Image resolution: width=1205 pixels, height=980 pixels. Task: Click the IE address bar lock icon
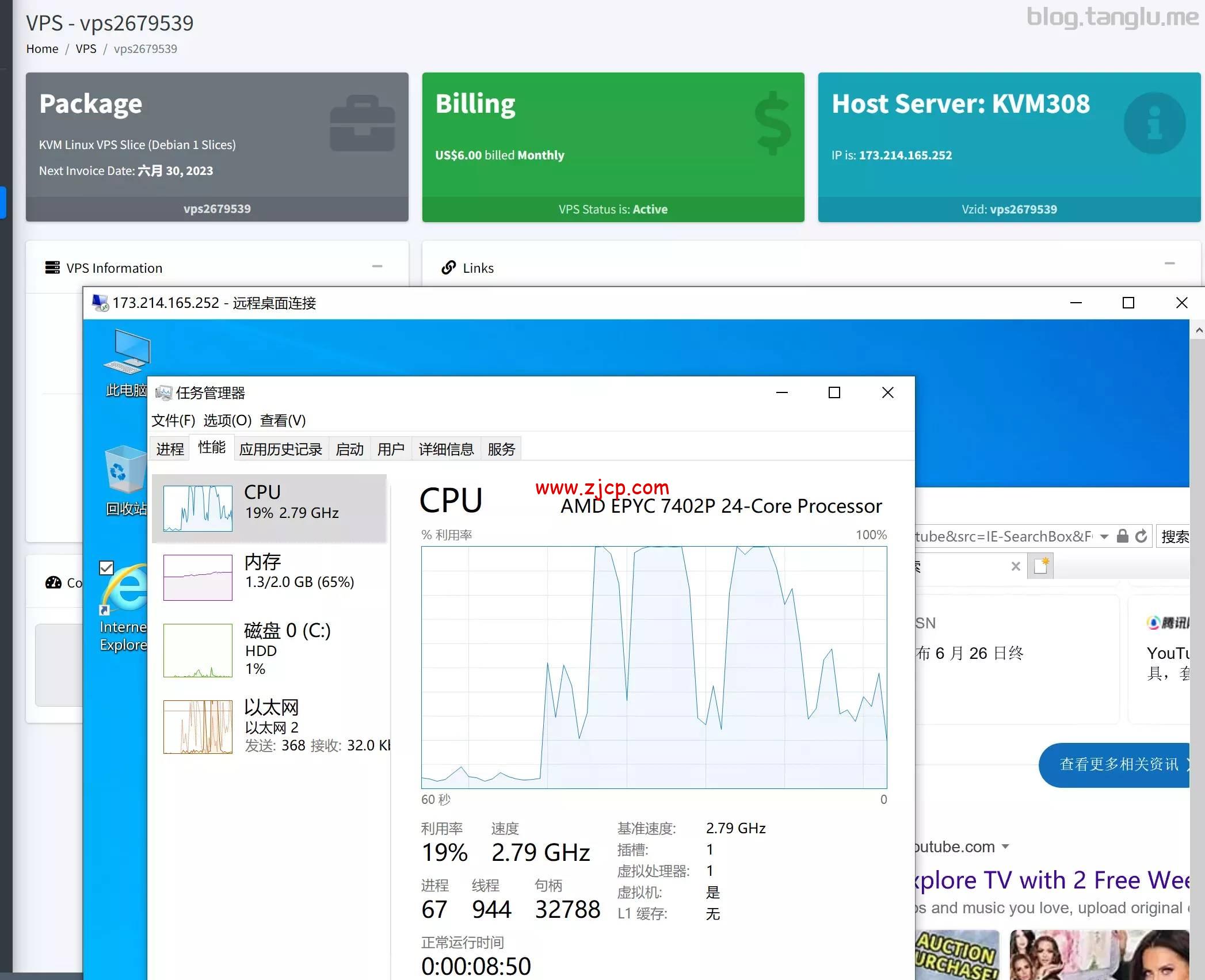[x=1122, y=536]
